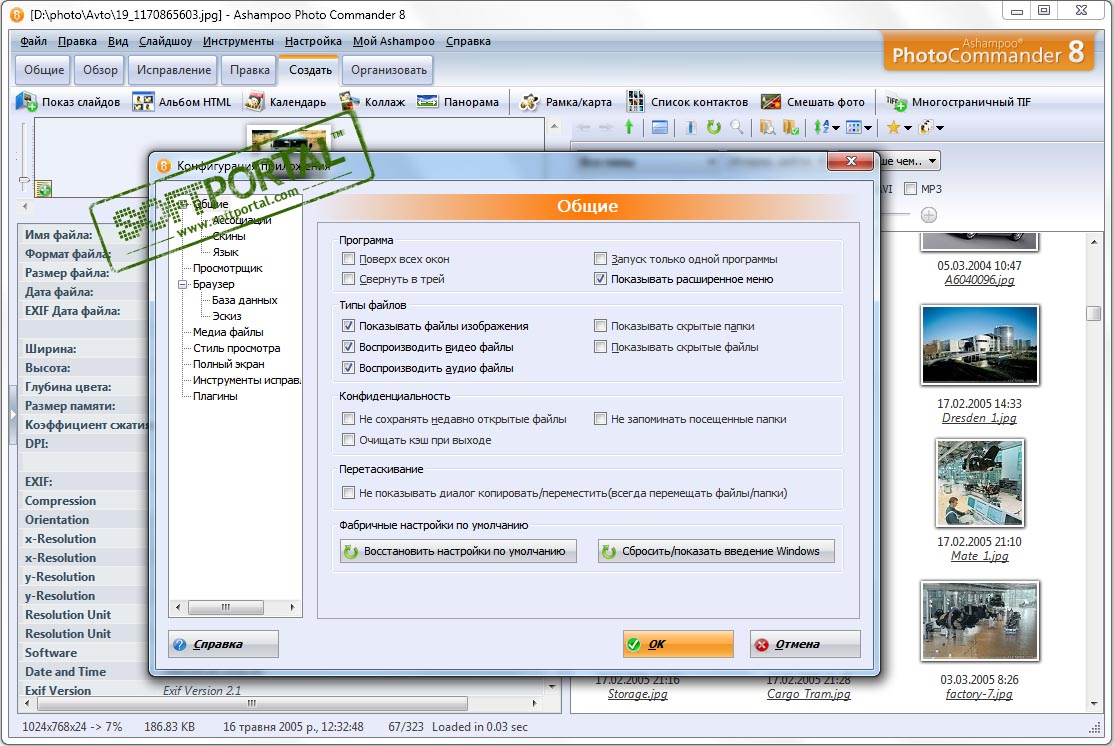Collapse the Браузер tree node
The image size is (1114, 746).
[x=183, y=284]
